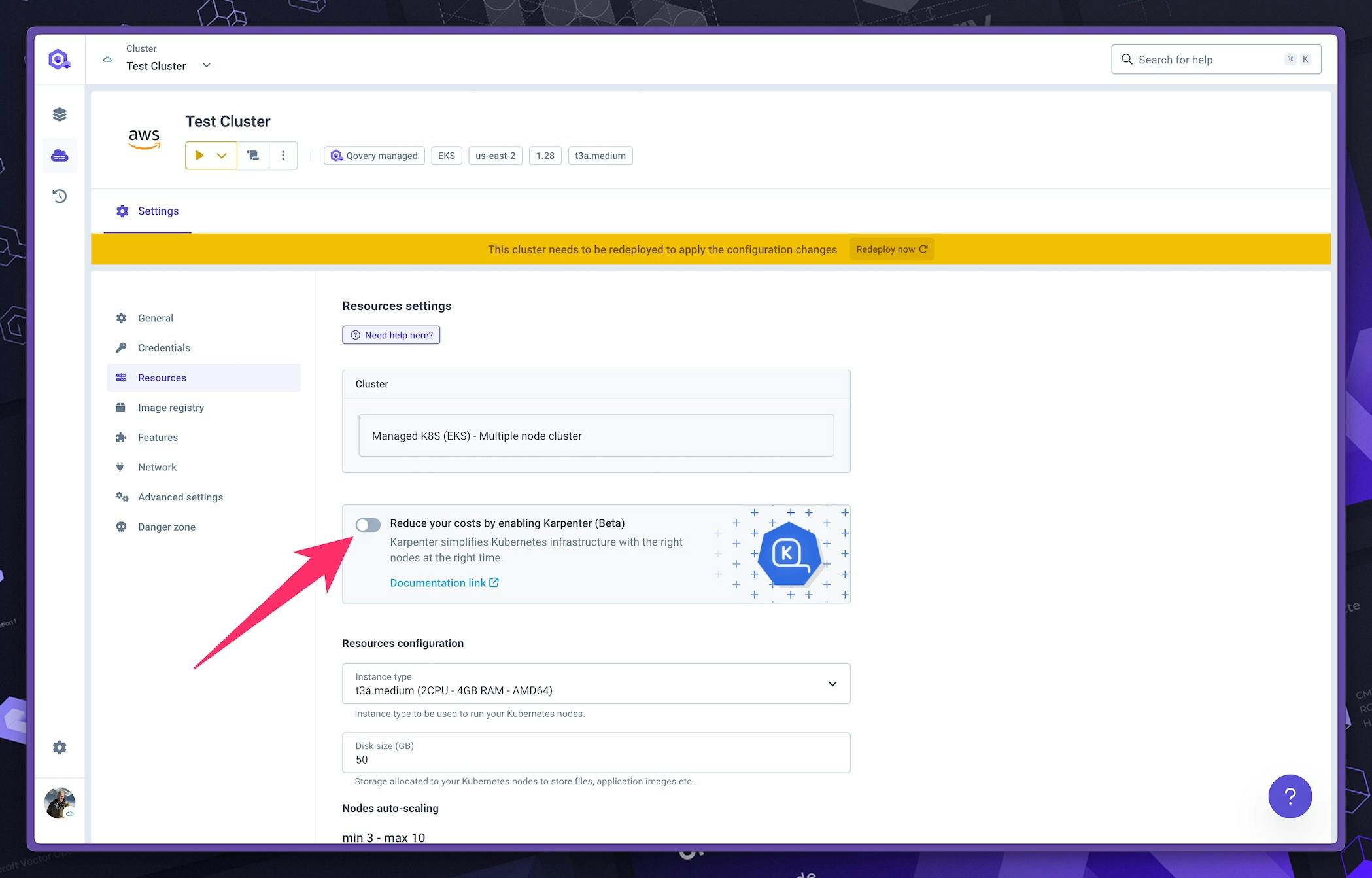Click the Need help here? button

coord(391,335)
